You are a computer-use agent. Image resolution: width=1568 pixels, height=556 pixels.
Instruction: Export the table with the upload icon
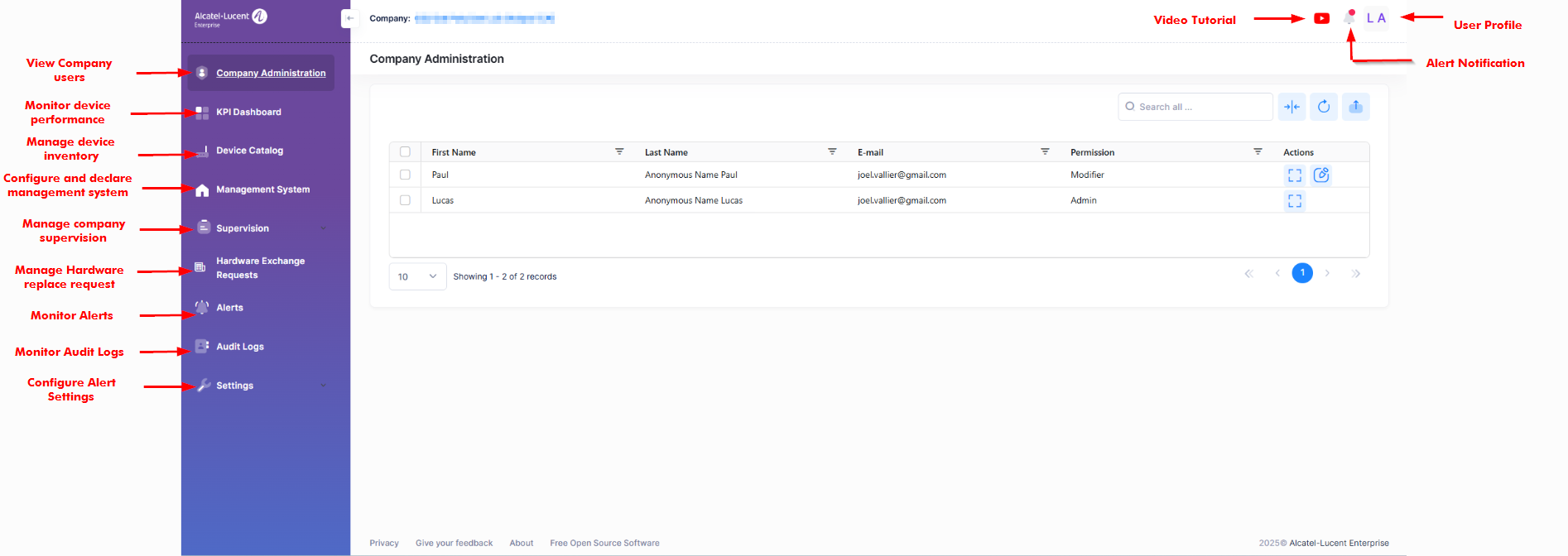[x=1355, y=107]
